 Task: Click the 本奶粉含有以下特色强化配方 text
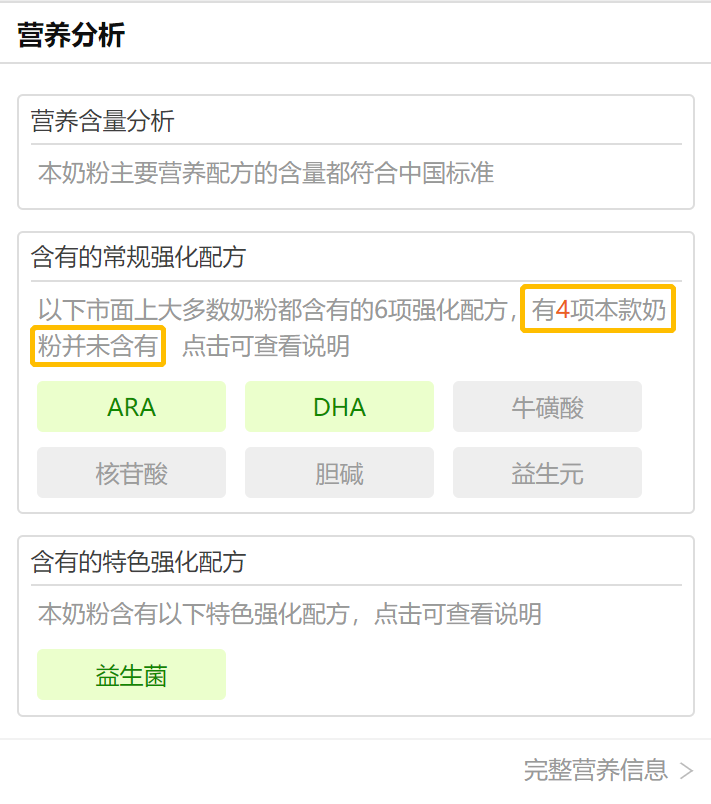point(195,613)
